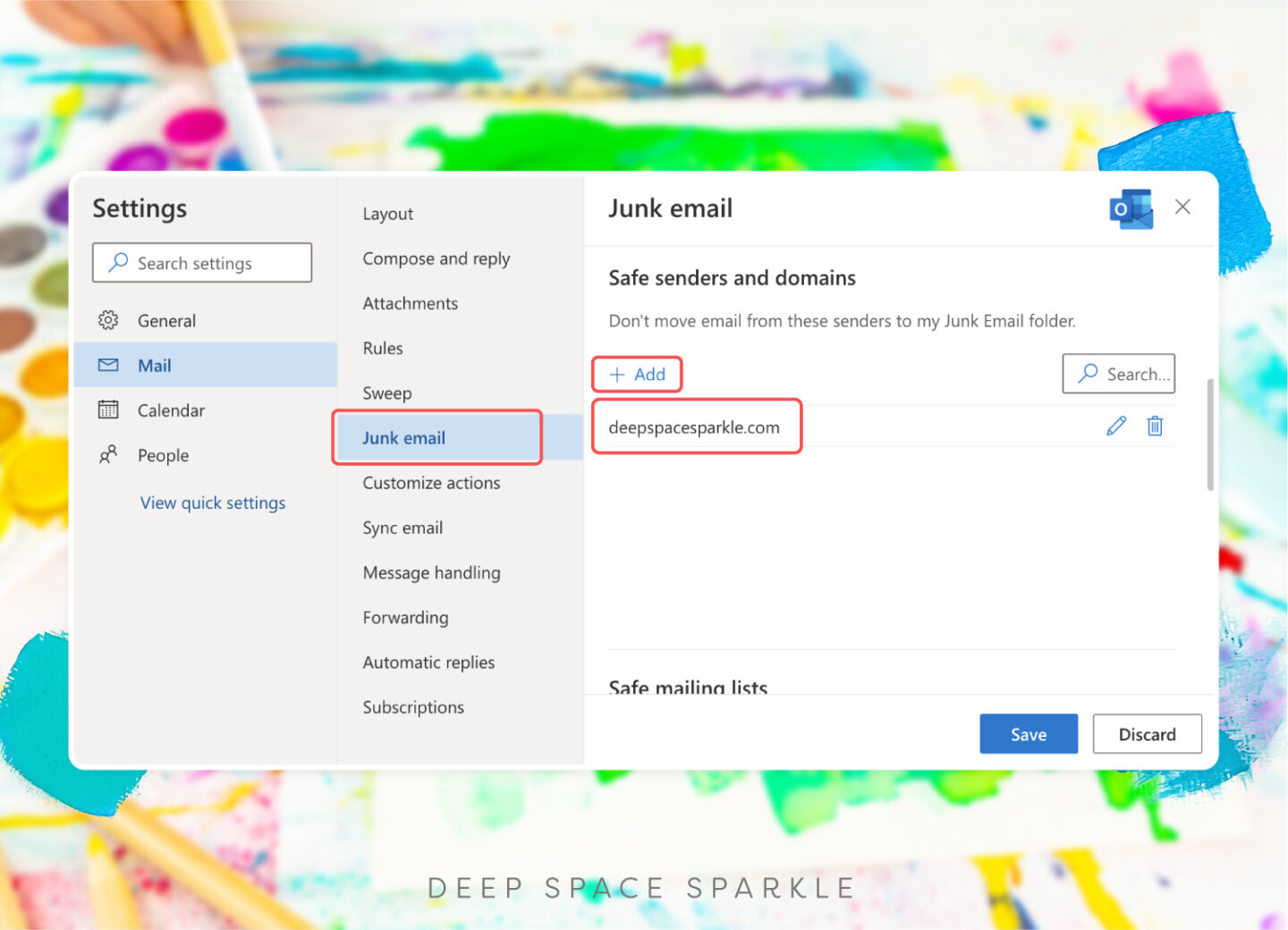Select the People icon in Settings
The height and width of the screenshot is (930, 1288).
[x=108, y=455]
